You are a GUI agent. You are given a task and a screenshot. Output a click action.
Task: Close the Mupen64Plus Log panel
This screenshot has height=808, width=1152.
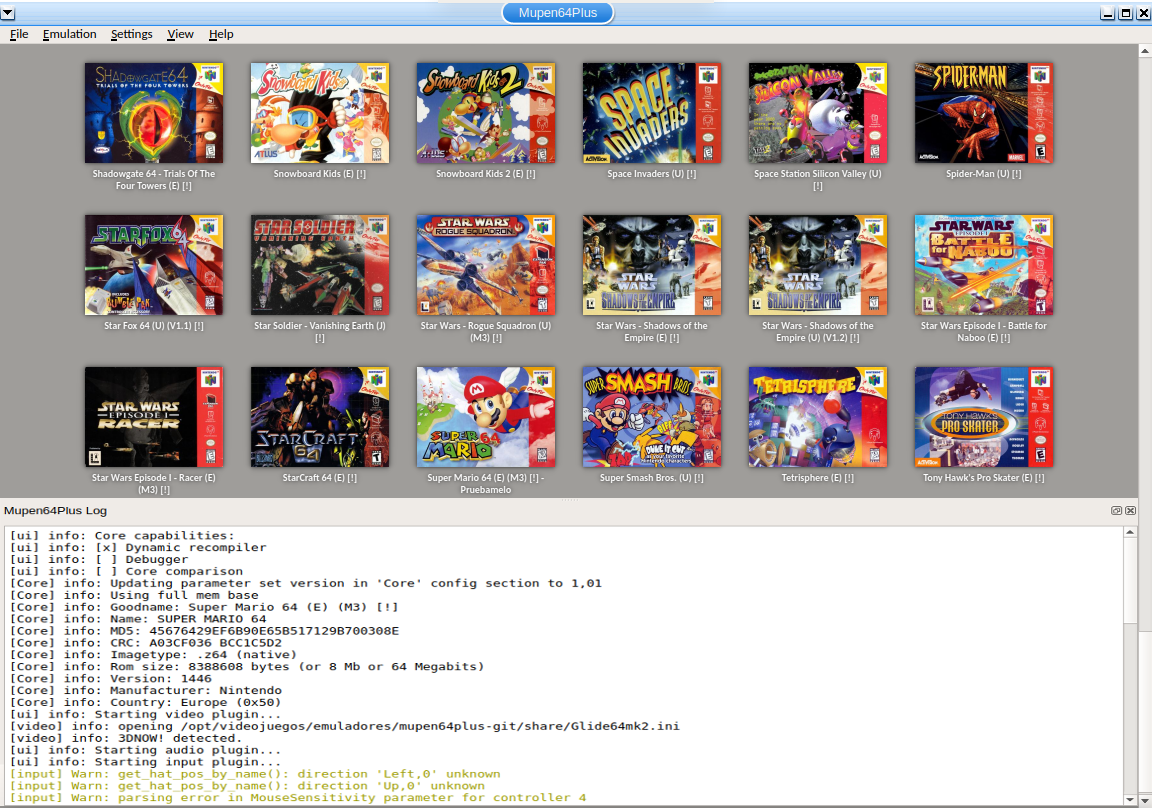(1131, 511)
